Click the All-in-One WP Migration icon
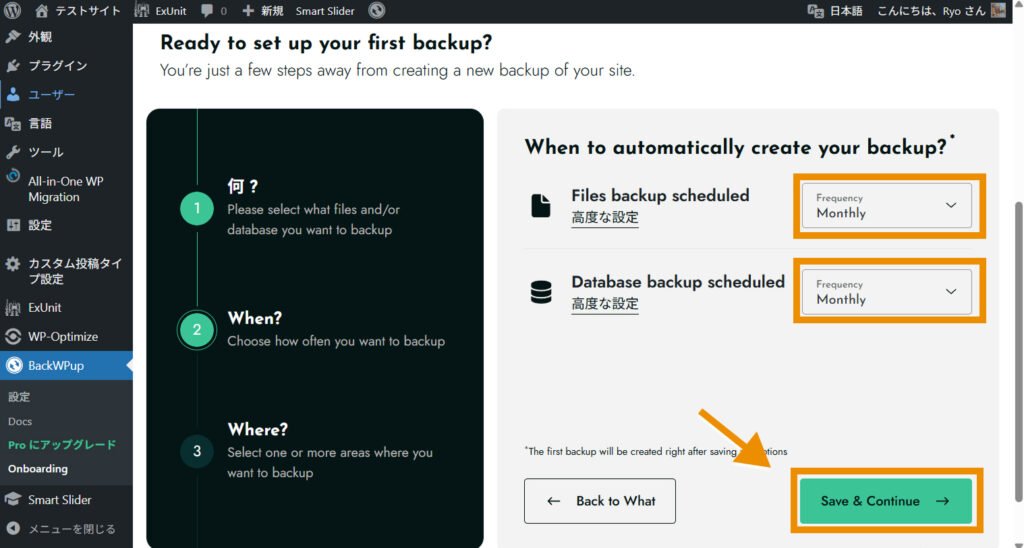The width and height of the screenshot is (1024, 548). tap(13, 176)
